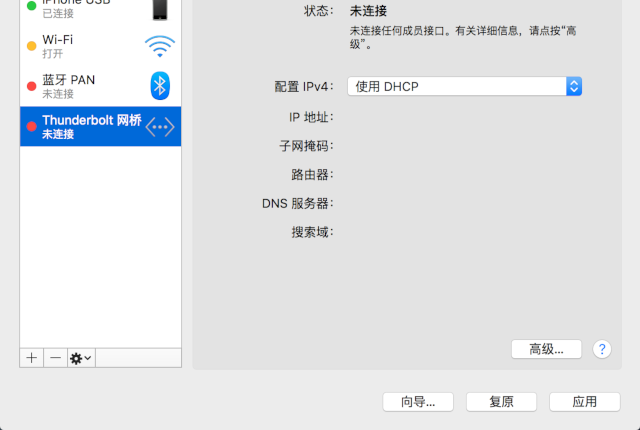Open the 配置 IPv4 dropdown
This screenshot has width=640, height=430.
pyautogui.click(x=464, y=86)
